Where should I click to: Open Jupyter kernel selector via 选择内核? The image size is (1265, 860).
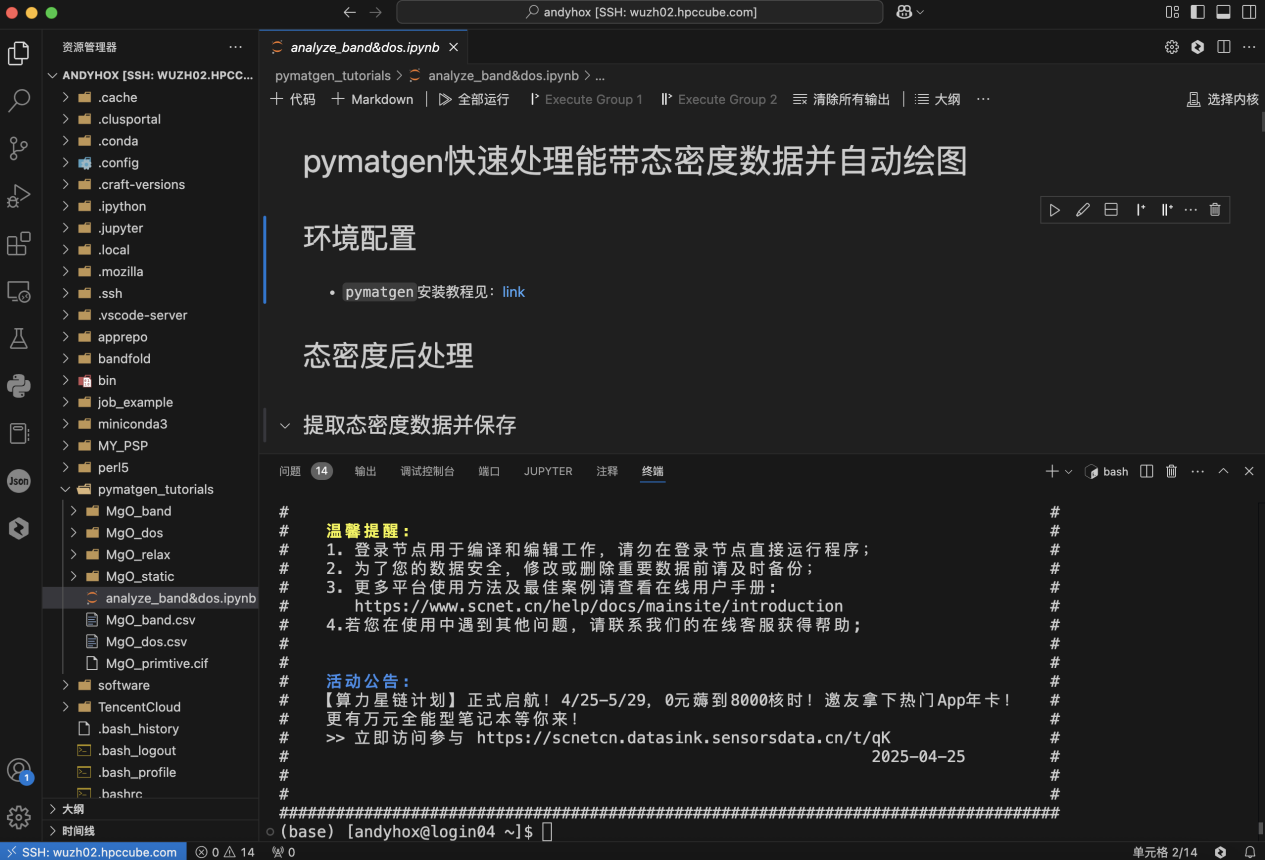(x=1222, y=99)
